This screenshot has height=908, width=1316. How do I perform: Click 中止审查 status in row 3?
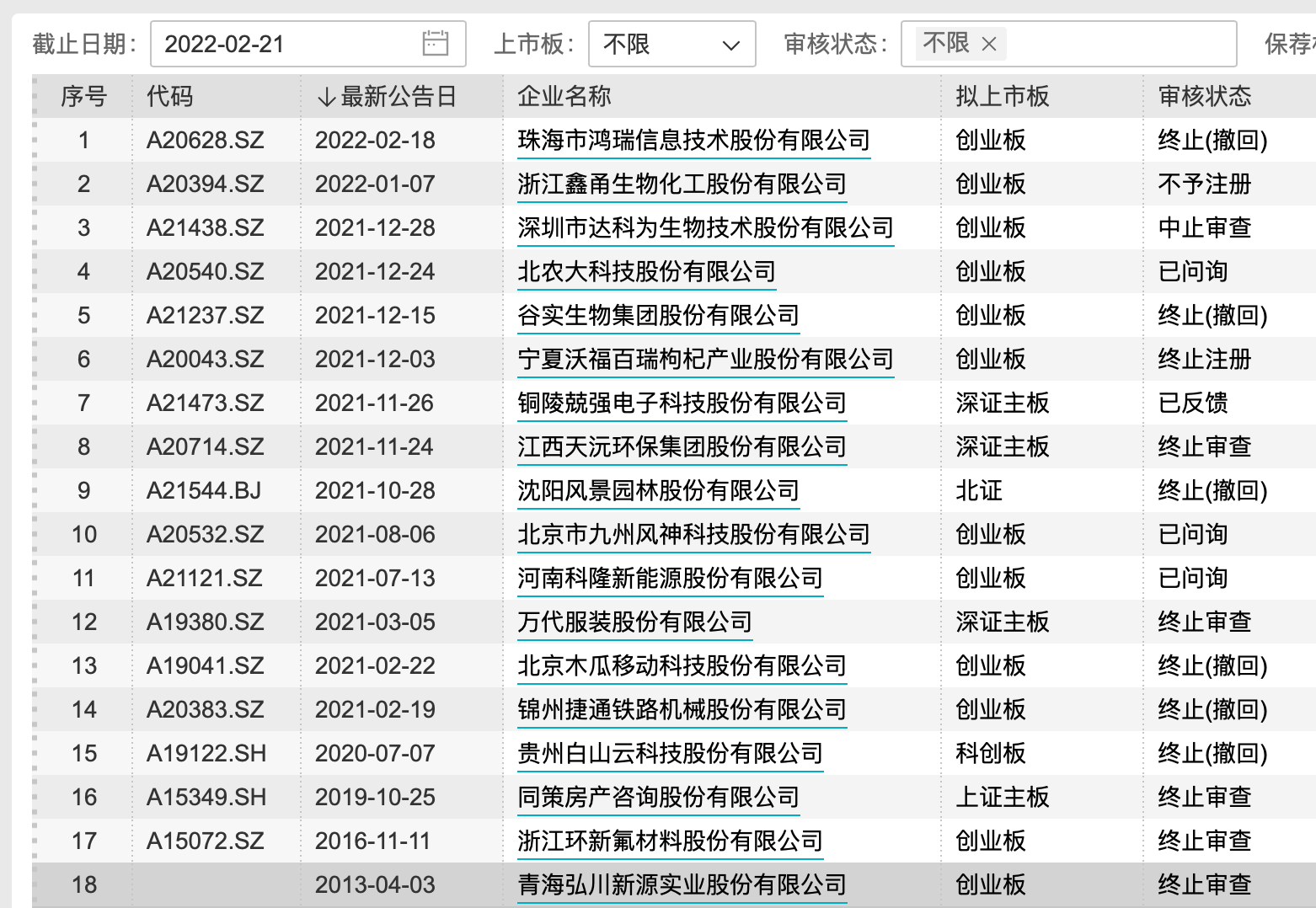(1204, 227)
